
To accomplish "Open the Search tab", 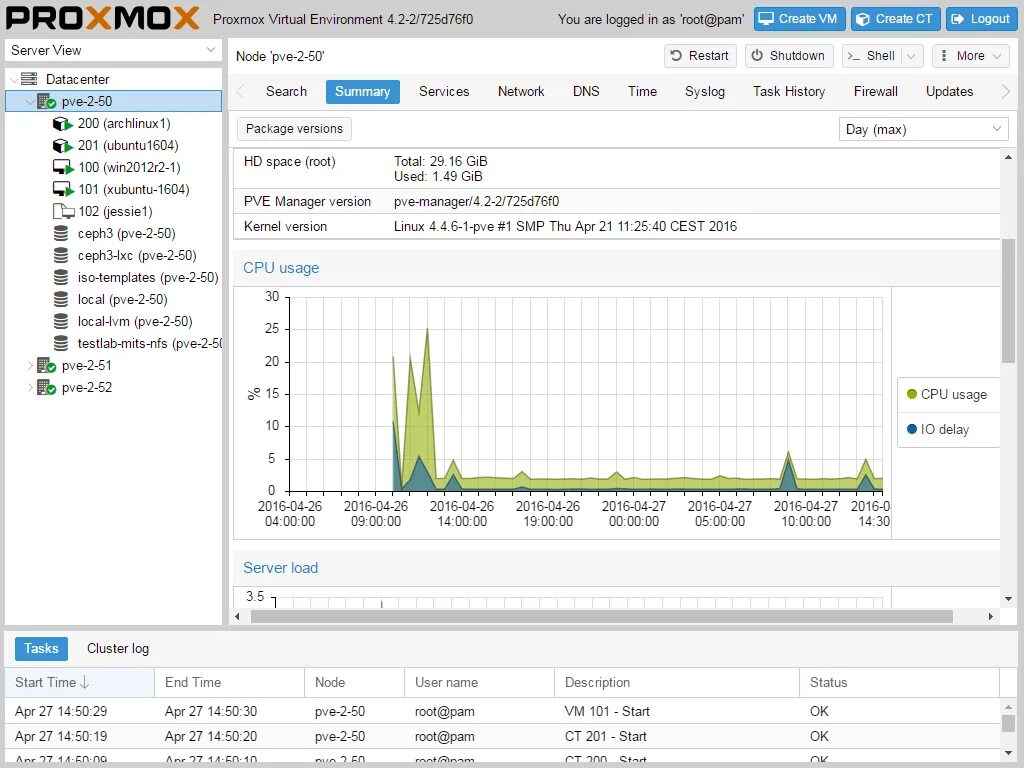I will point(286,91).
